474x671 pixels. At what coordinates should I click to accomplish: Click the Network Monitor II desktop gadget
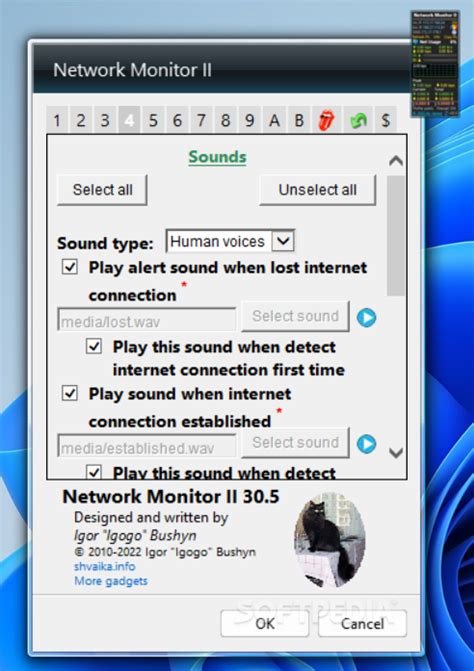[x=435, y=64]
